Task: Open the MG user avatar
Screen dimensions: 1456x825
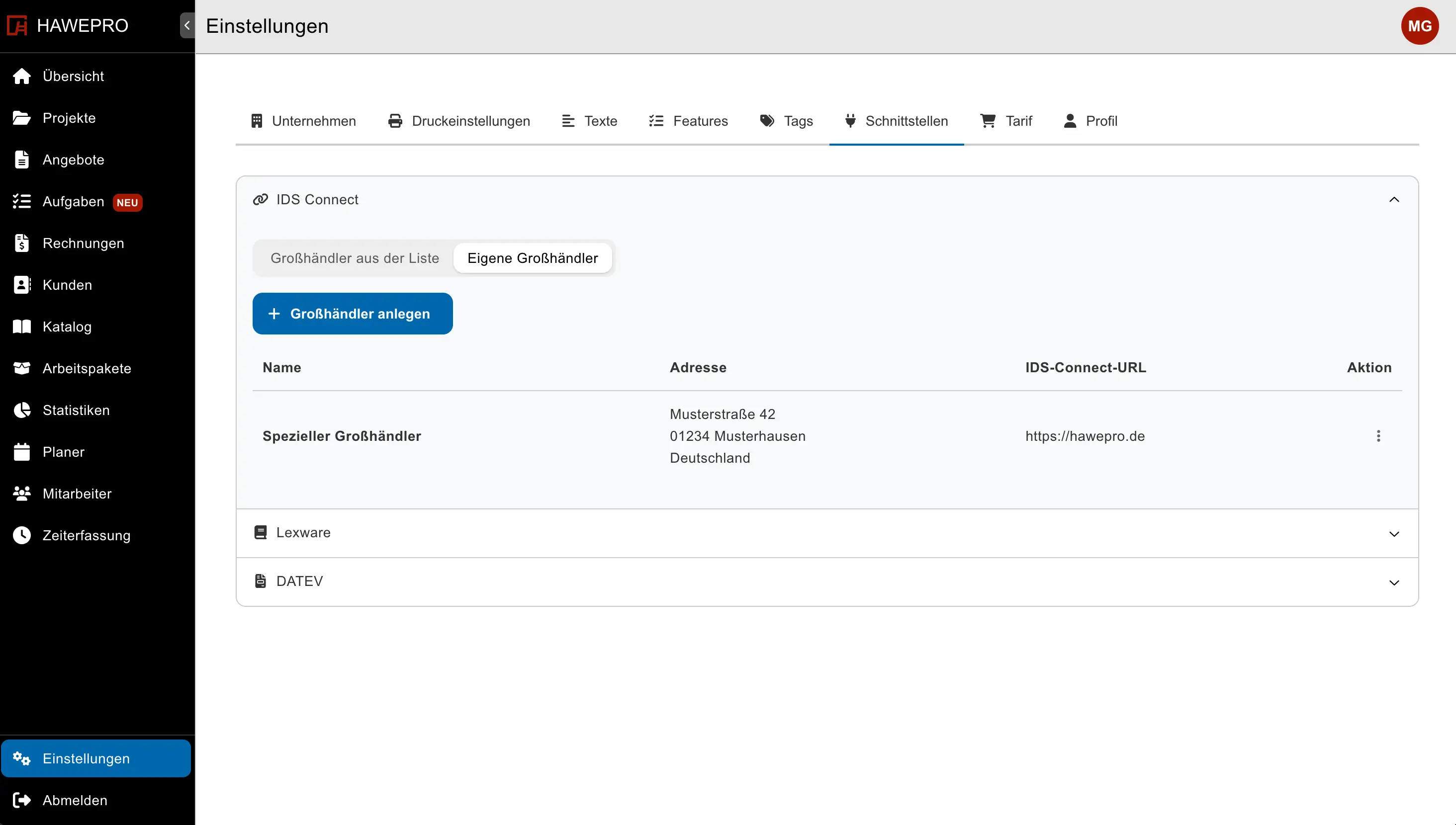Action: pos(1420,26)
